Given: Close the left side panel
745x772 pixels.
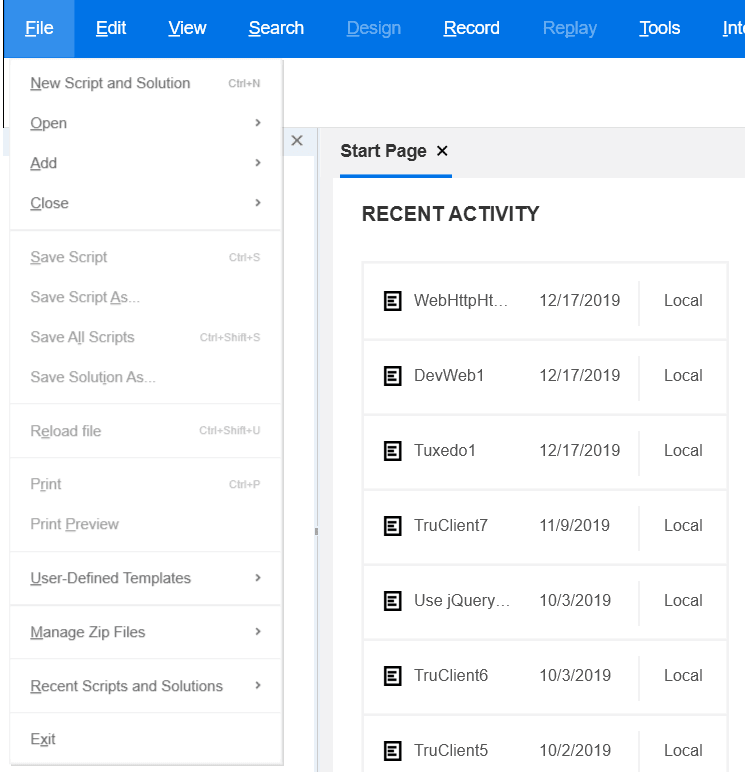Looking at the screenshot, I should (x=297, y=140).
